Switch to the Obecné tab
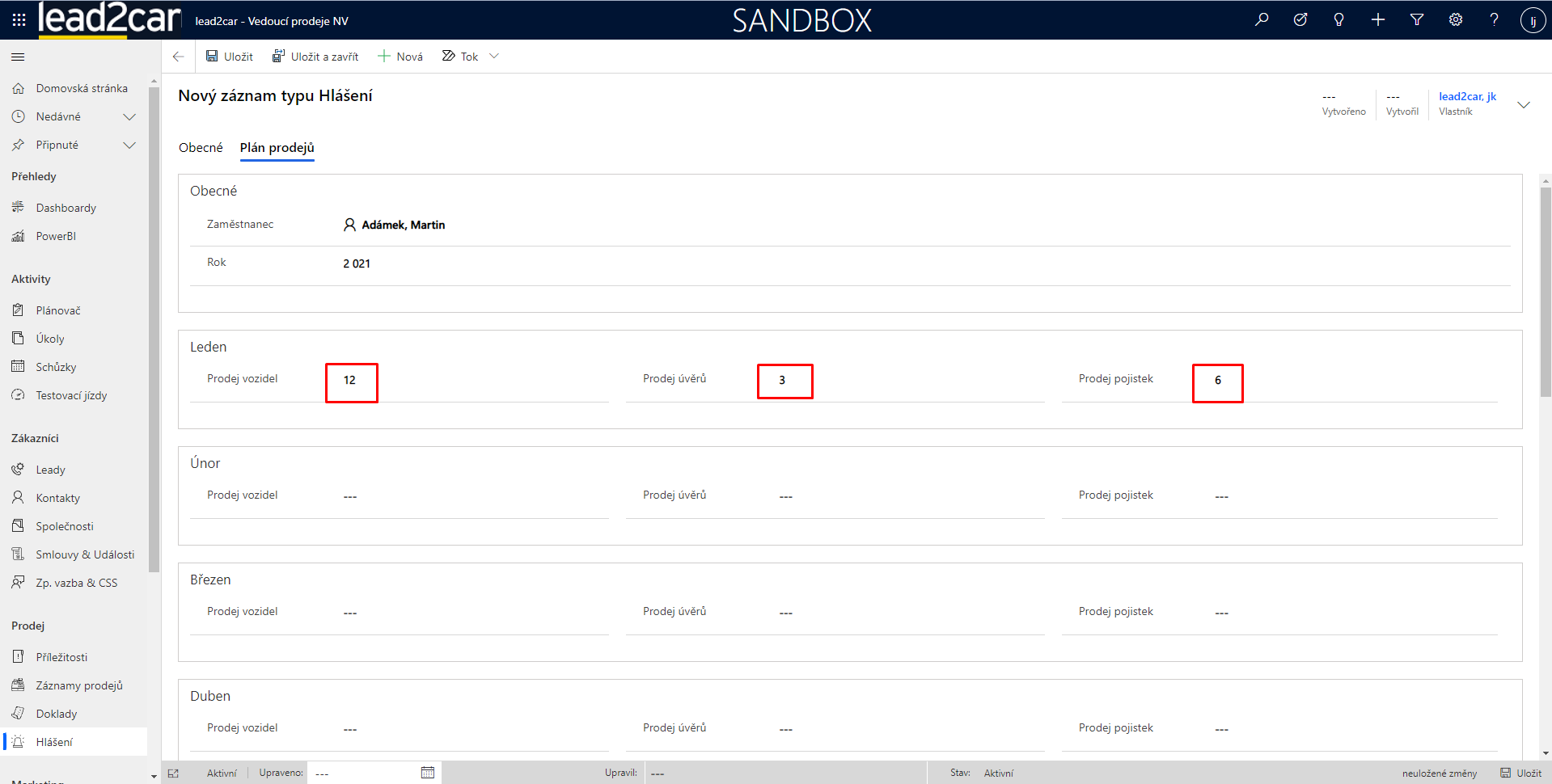This screenshot has width=1552, height=784. point(201,148)
